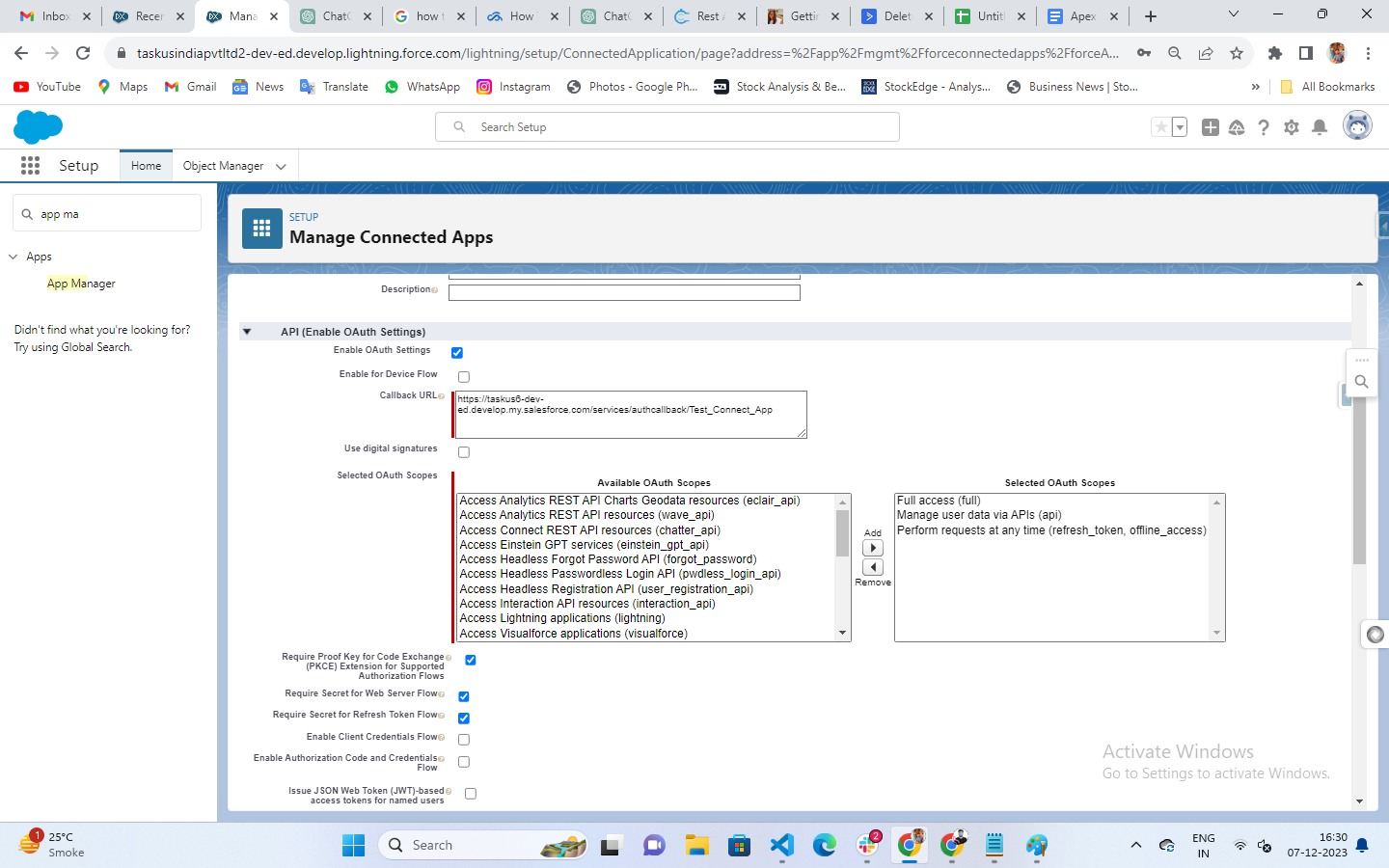The image size is (1389, 868).
Task: Click the Description input field
Action: click(625, 292)
